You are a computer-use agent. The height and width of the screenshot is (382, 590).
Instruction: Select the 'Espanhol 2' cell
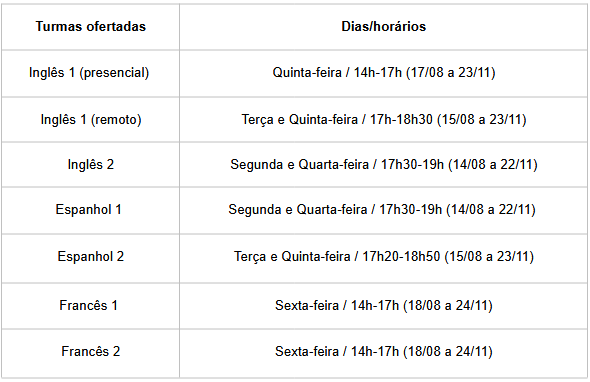click(x=91, y=256)
